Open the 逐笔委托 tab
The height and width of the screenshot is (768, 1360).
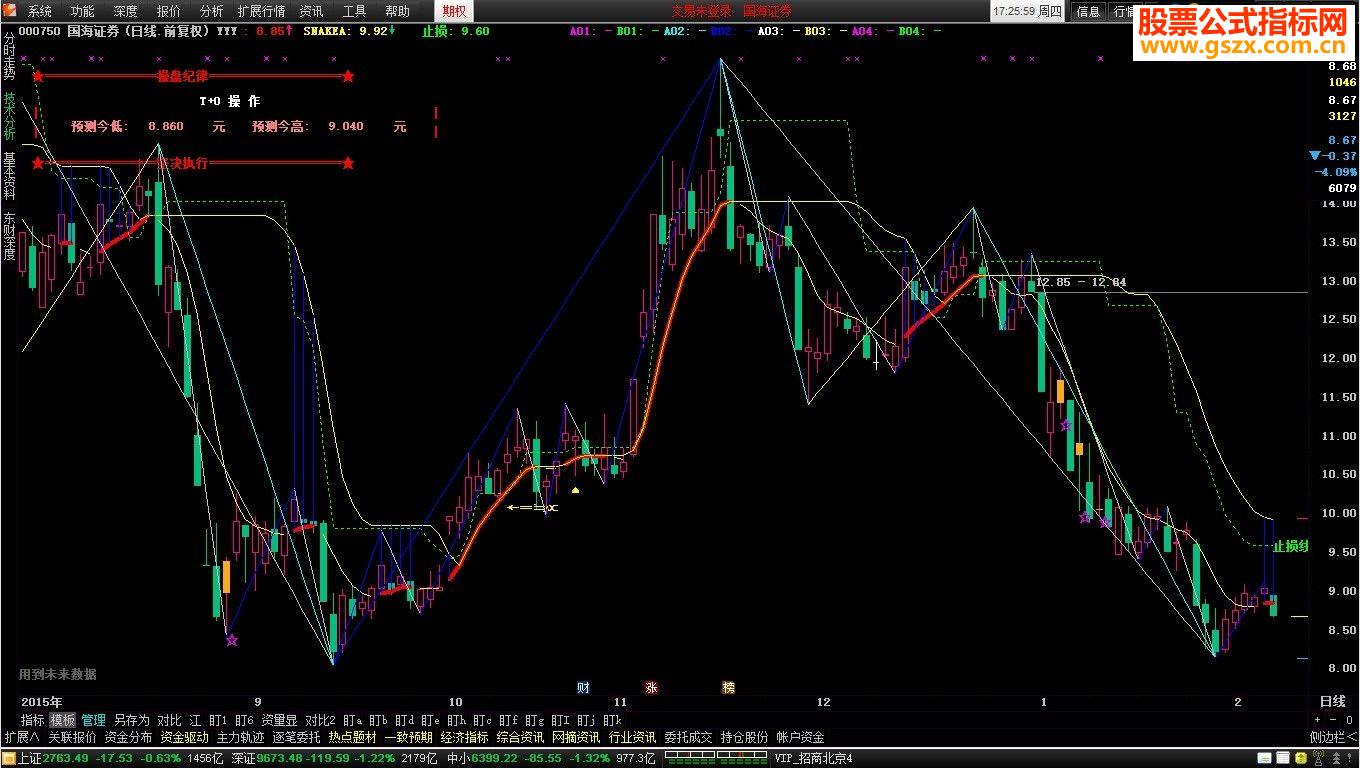pos(296,737)
